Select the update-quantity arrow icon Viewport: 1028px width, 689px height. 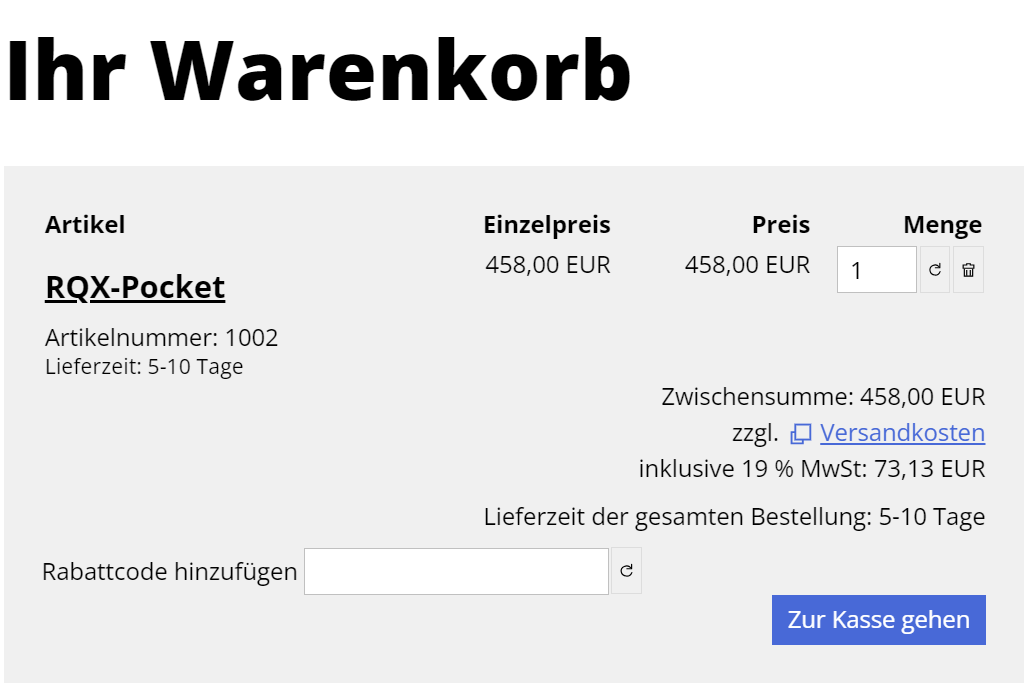(935, 269)
